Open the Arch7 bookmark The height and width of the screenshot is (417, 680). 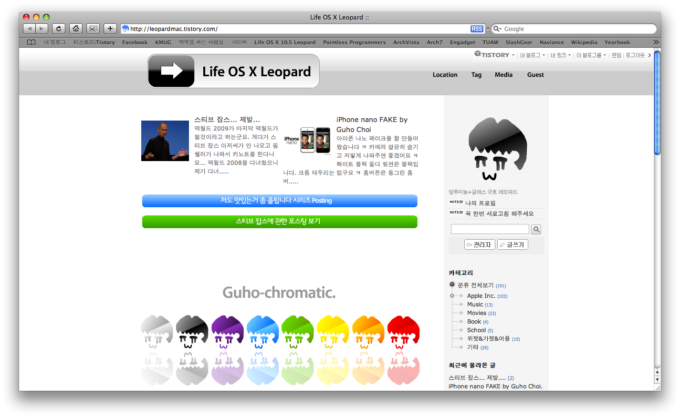coord(435,42)
